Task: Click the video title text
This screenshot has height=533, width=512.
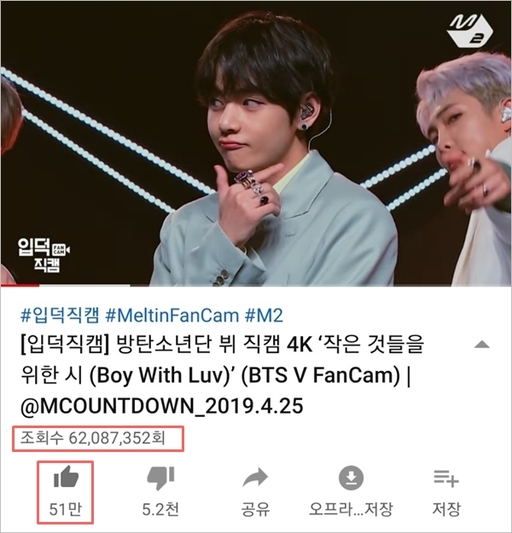Action: click(223, 376)
